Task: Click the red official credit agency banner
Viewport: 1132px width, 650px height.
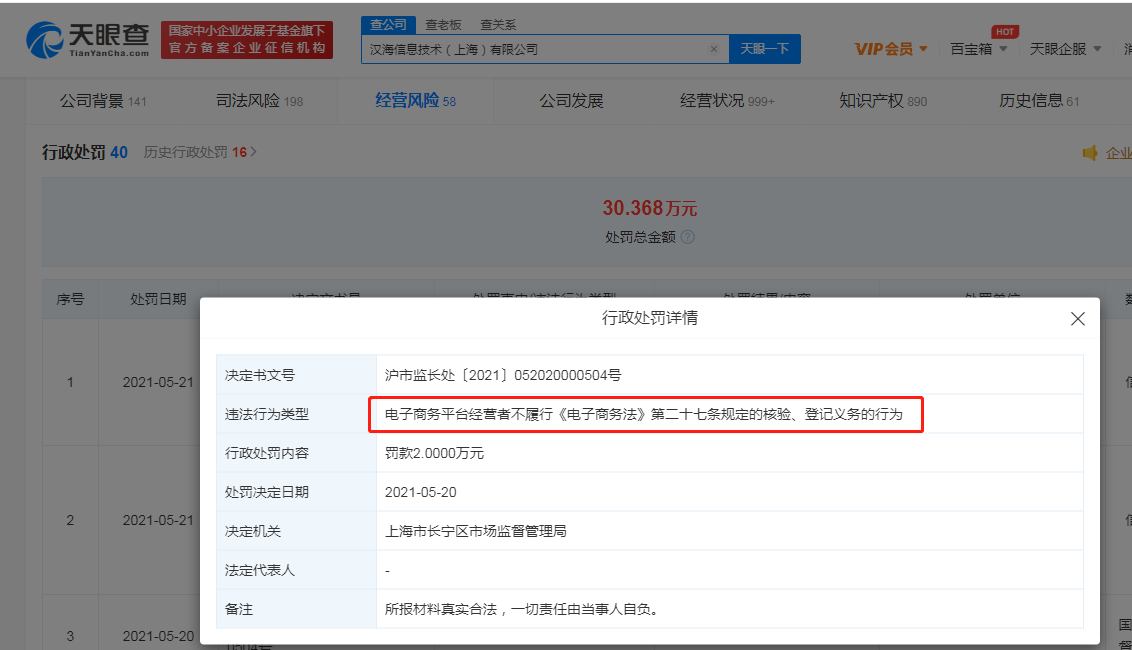Action: tap(247, 40)
